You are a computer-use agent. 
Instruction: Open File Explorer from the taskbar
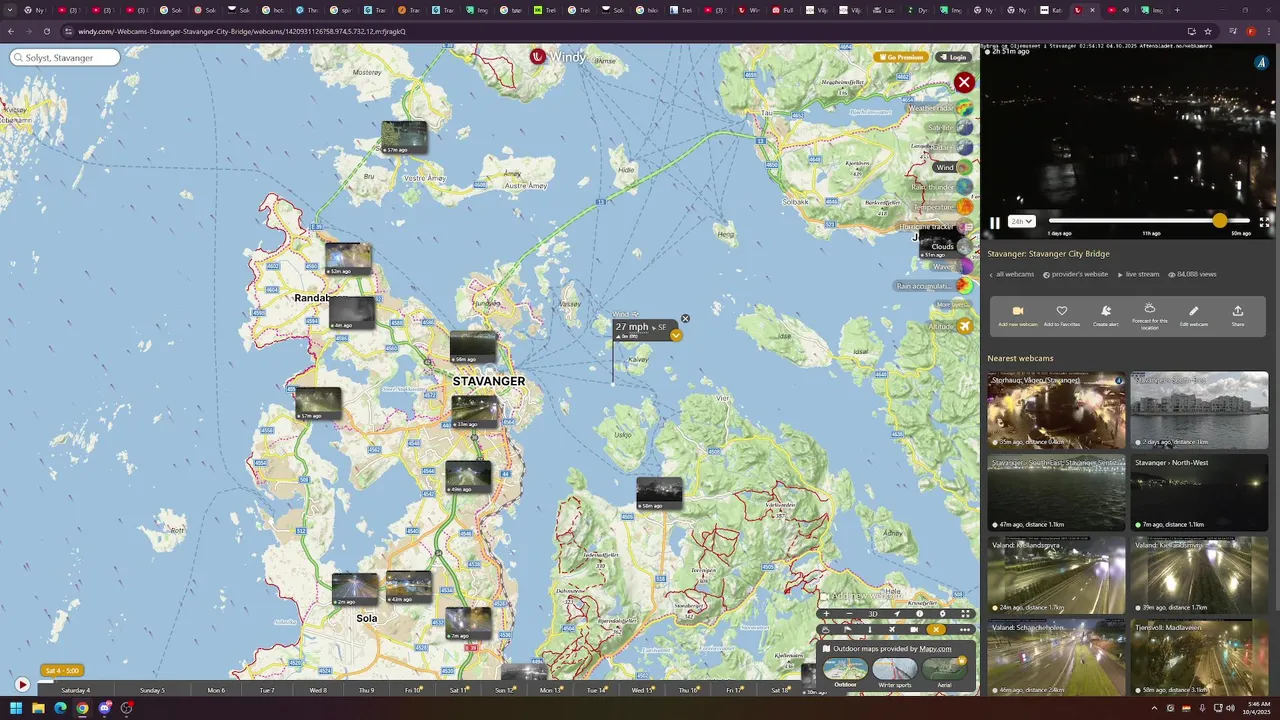coord(38,708)
